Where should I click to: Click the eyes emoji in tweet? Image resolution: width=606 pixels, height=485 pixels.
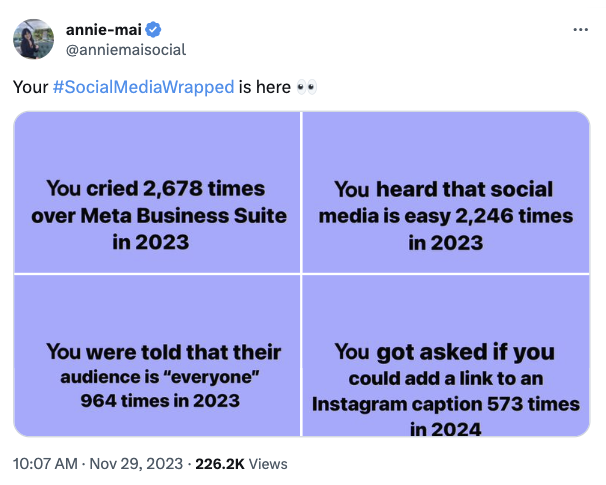pyautogui.click(x=306, y=87)
